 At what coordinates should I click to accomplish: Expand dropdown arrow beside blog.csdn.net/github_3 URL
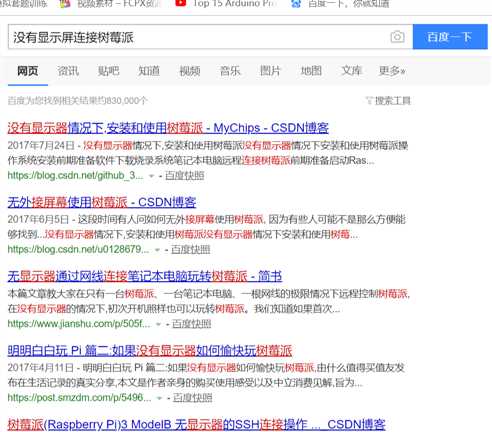point(151,176)
